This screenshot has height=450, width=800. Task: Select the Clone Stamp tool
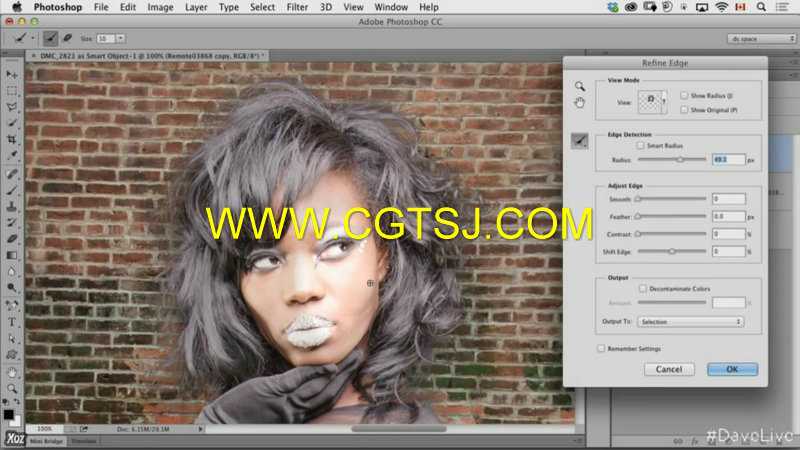[x=12, y=207]
